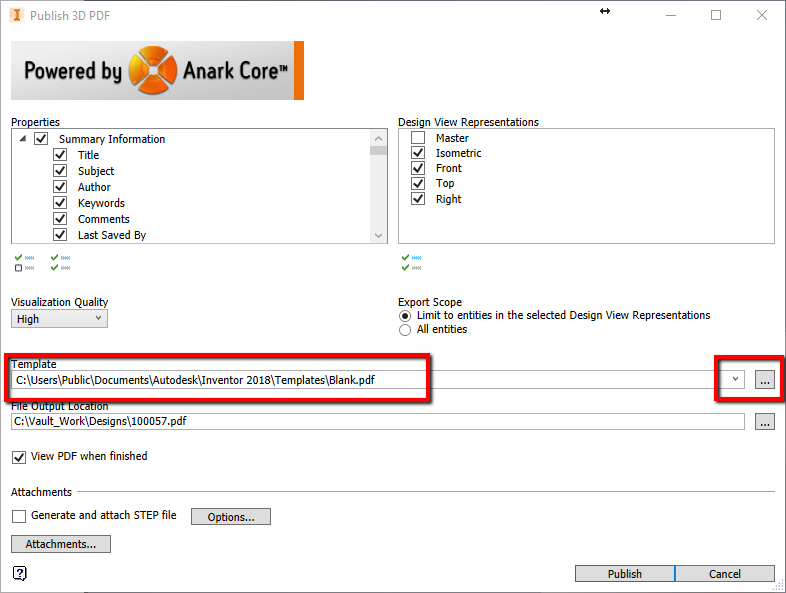786x593 pixels.
Task: Uncheck the Comments property checkbox
Action: tap(60, 219)
